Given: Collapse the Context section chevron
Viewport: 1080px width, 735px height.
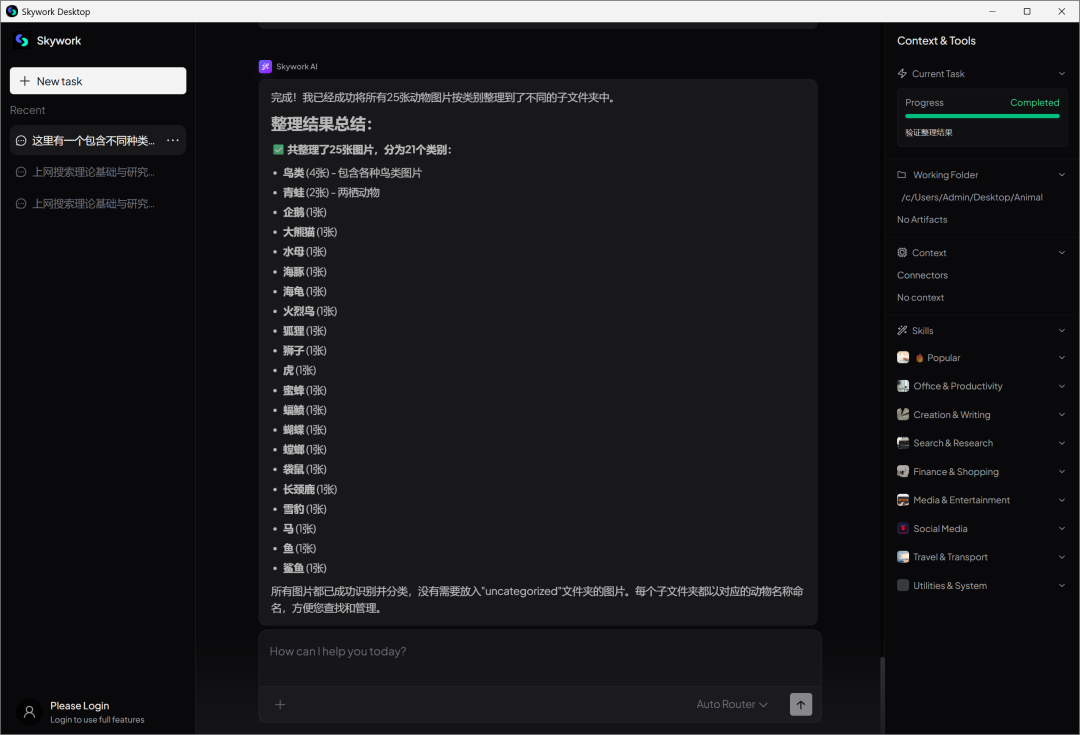Looking at the screenshot, I should (1062, 253).
